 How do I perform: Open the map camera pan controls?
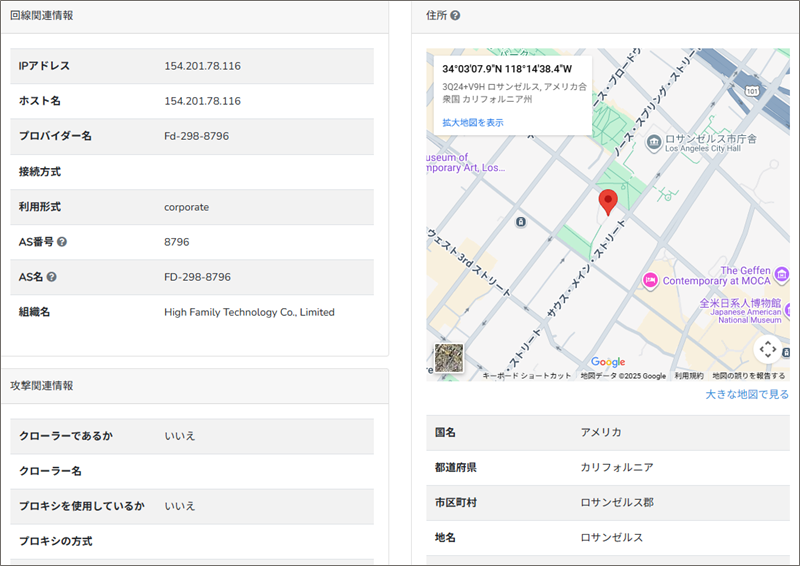pos(767,349)
